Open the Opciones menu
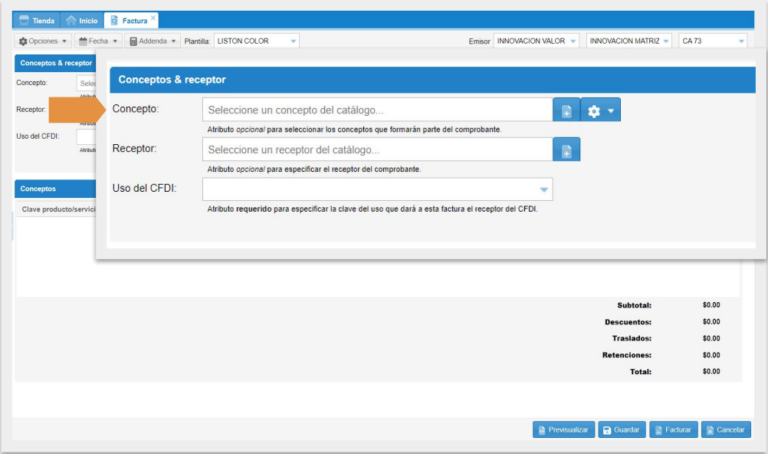The height and width of the screenshot is (454, 768). (43, 41)
